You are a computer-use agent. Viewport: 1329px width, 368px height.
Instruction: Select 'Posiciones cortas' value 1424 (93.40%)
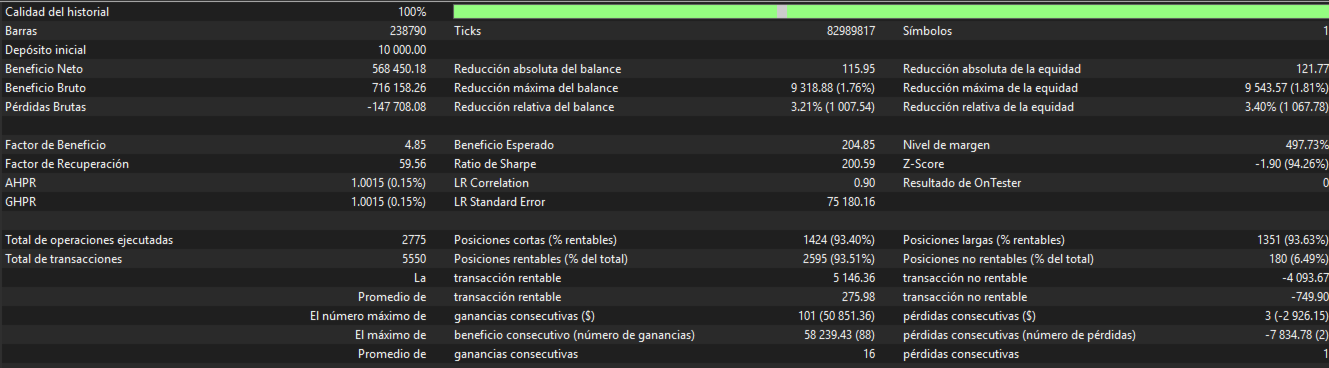click(x=838, y=240)
